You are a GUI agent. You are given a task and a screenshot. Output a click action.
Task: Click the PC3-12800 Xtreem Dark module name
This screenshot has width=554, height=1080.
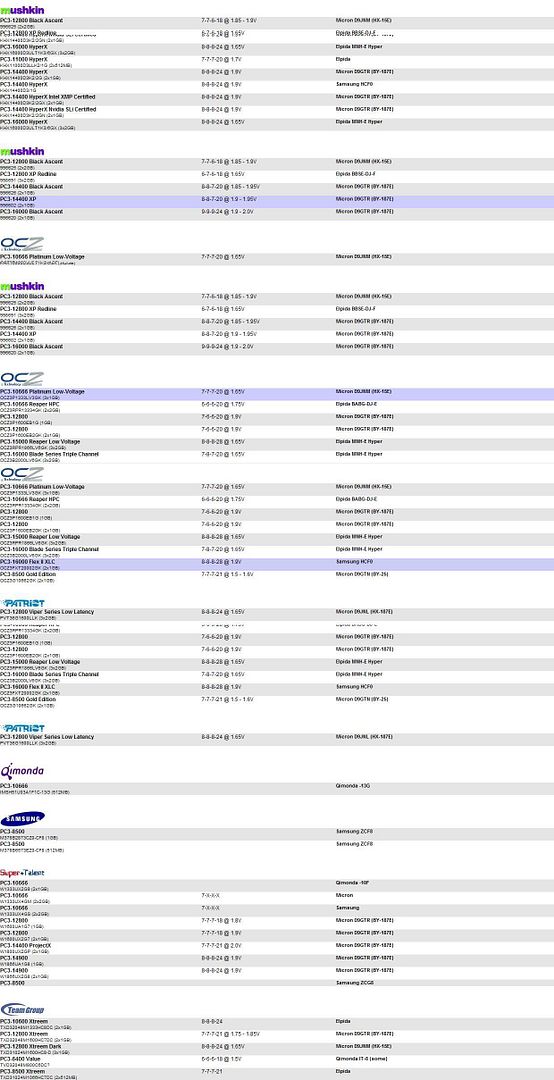(31, 1046)
